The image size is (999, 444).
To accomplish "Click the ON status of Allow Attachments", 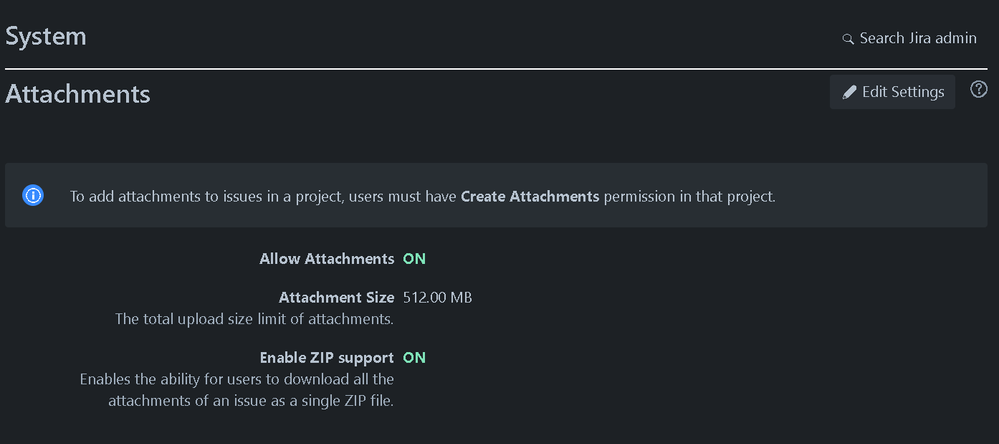I will [x=414, y=259].
